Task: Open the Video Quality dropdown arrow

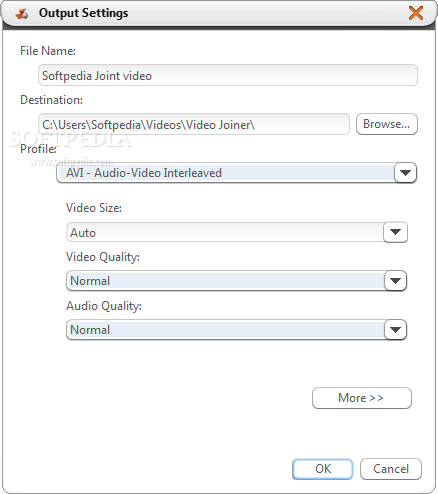Action: [x=395, y=281]
